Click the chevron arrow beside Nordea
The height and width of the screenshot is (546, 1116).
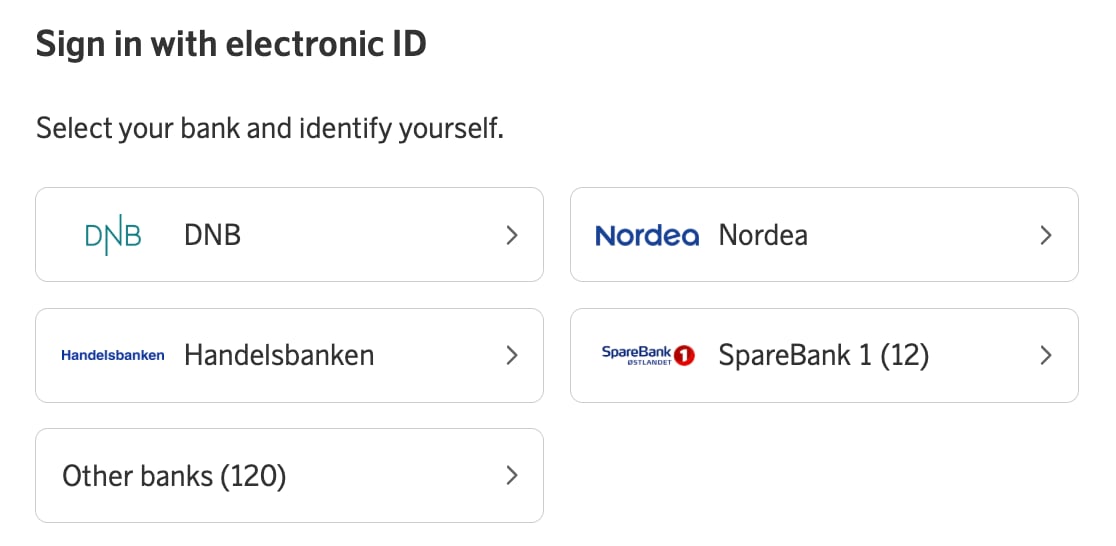pyautogui.click(x=1046, y=236)
